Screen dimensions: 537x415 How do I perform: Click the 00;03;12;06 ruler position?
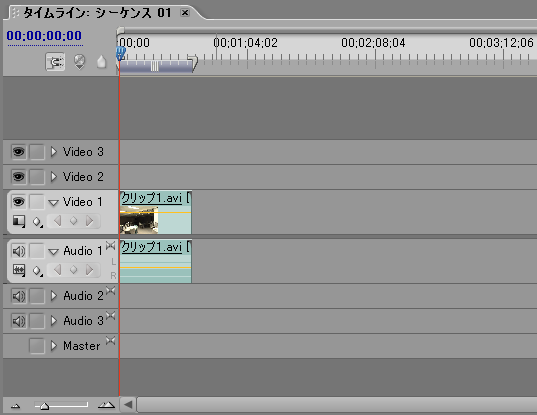click(x=501, y=43)
